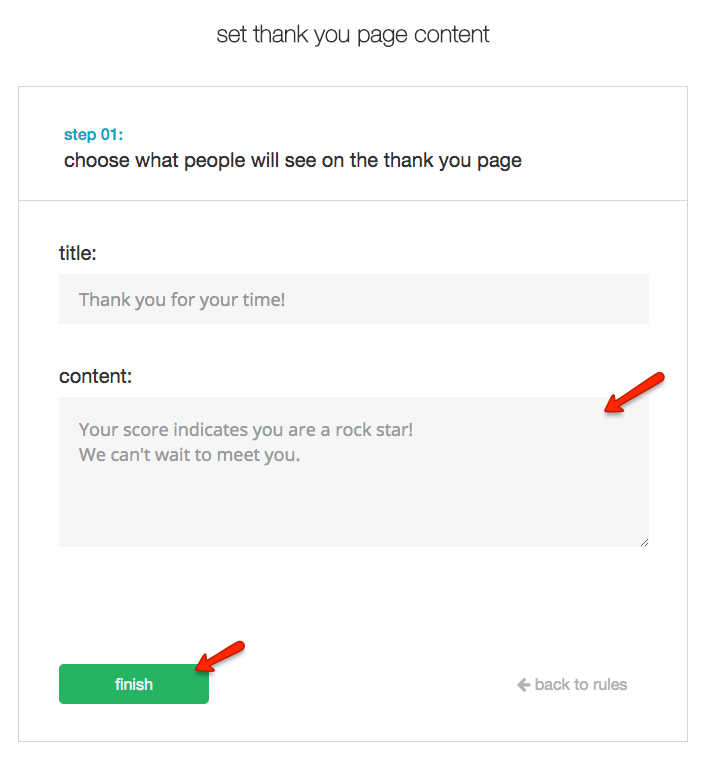Click the blue "step 01:" label
Screen dimensions: 703x765
(93, 135)
